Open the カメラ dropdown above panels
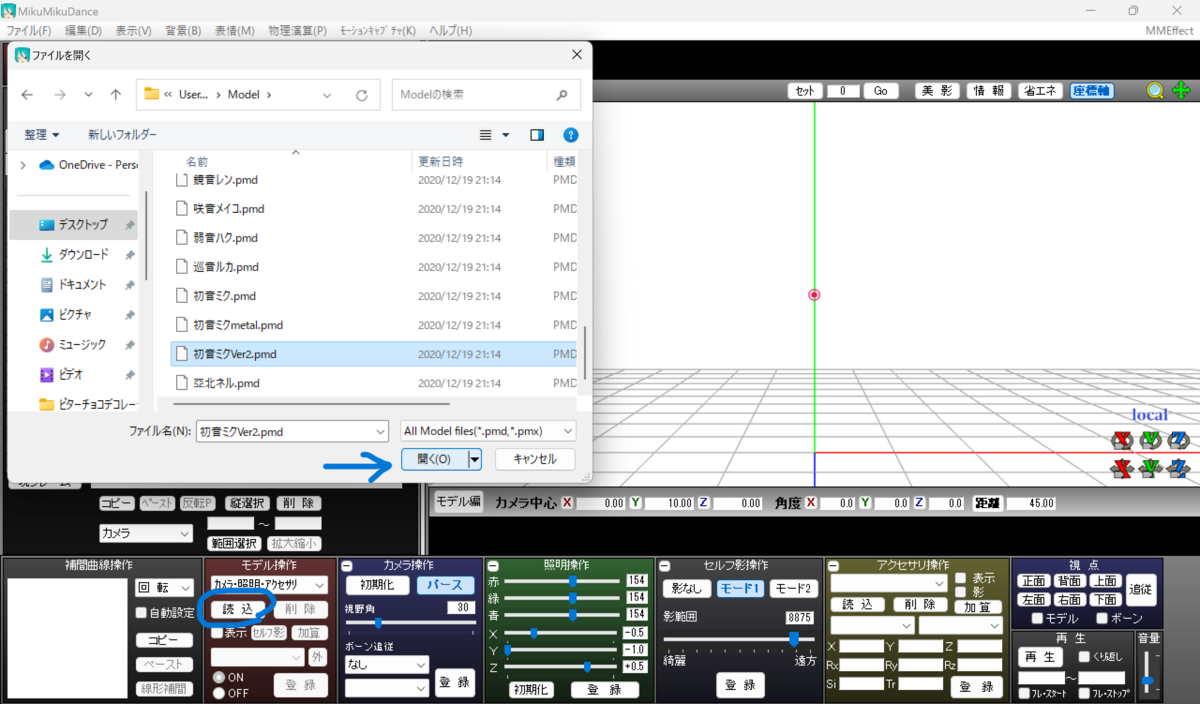 [145, 534]
